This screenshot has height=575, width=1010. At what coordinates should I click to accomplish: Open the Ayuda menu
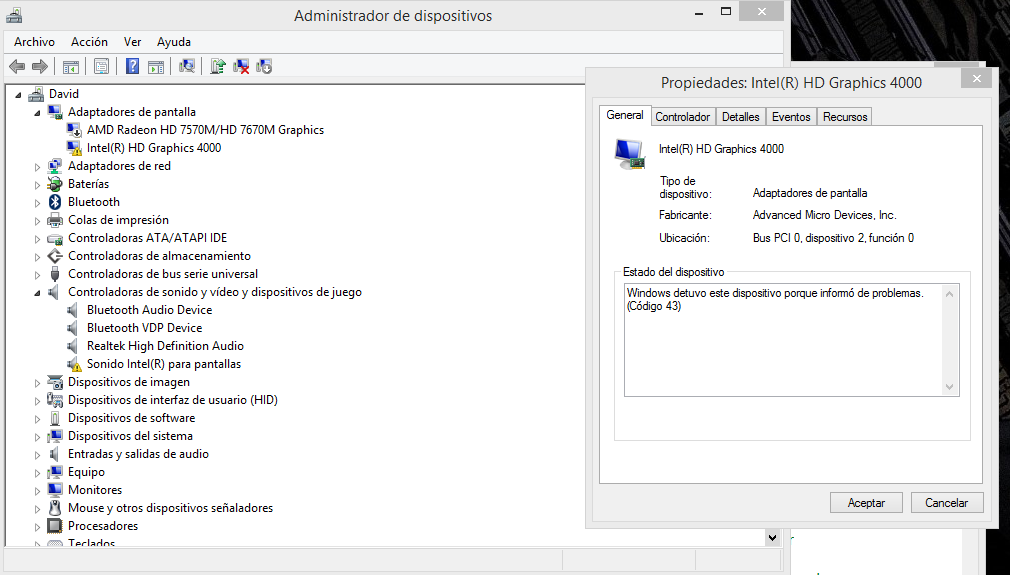173,42
